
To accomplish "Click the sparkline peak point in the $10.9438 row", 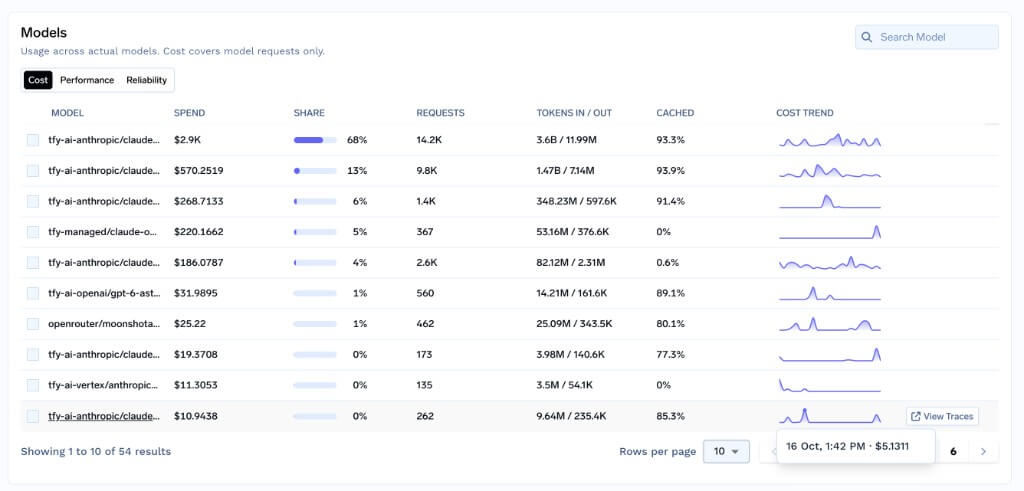I will pos(805,411).
